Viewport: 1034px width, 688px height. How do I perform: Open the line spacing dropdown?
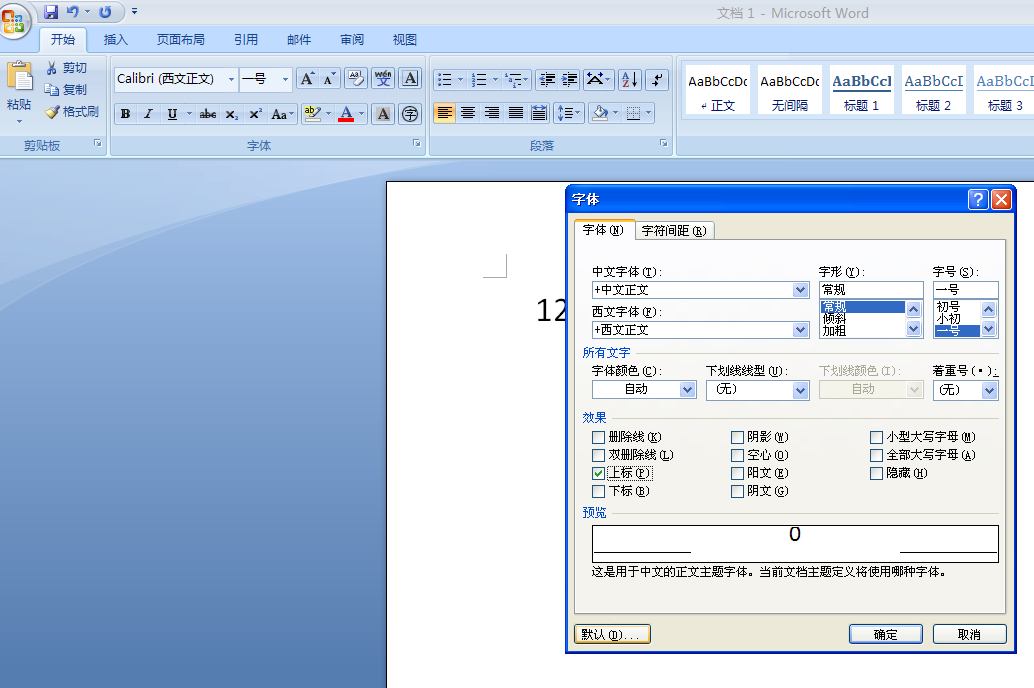tap(569, 113)
